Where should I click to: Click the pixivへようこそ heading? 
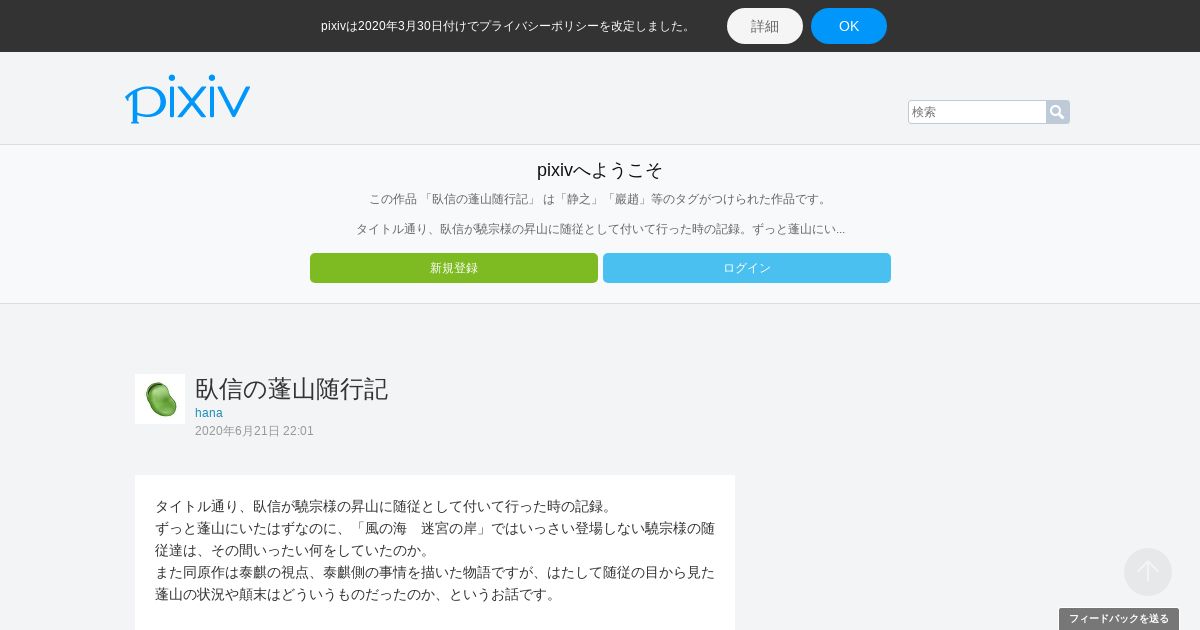[600, 170]
